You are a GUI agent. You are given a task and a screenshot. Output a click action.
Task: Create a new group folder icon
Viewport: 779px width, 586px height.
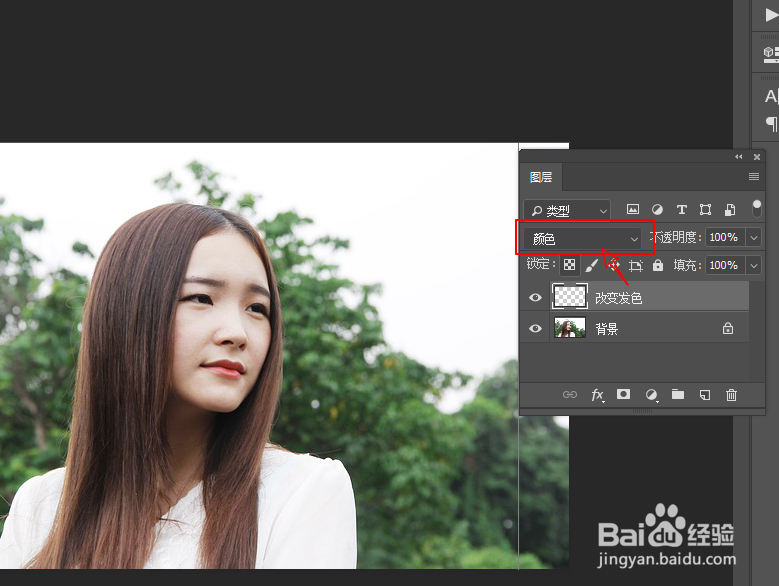point(678,394)
